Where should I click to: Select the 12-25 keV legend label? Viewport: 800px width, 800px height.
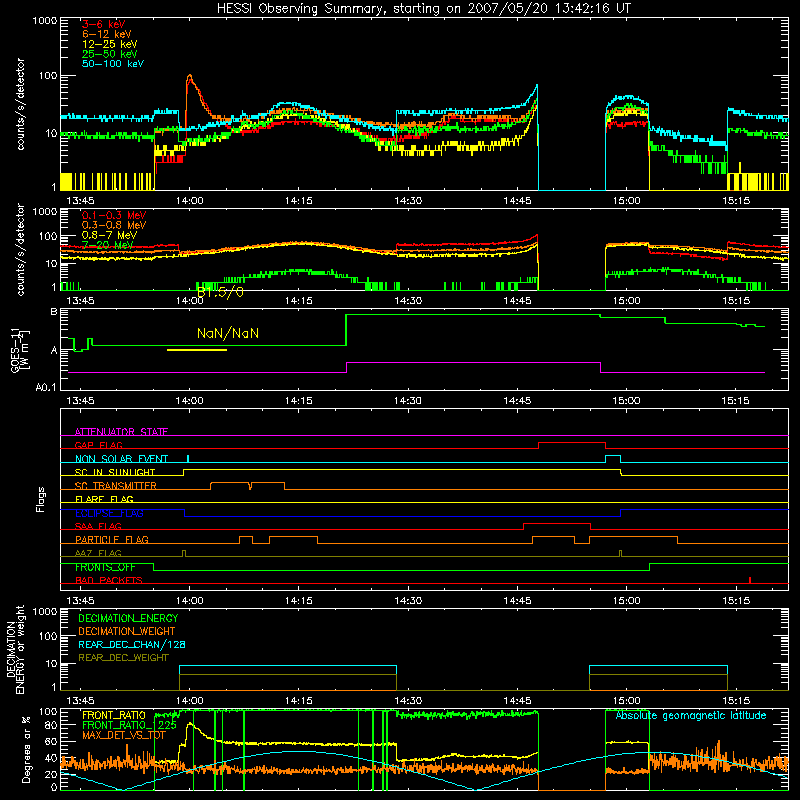click(x=110, y=44)
